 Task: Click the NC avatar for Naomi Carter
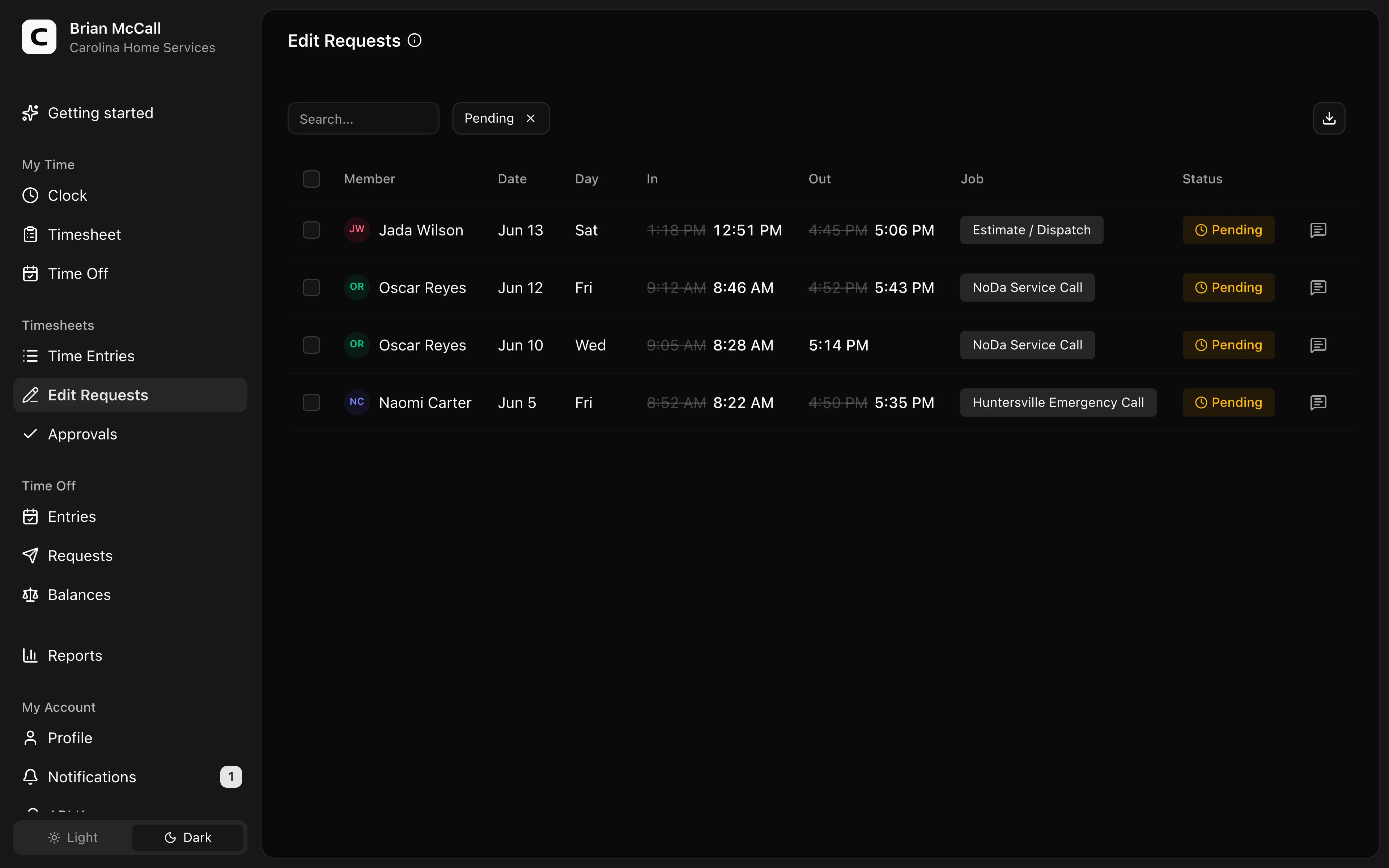(356, 402)
